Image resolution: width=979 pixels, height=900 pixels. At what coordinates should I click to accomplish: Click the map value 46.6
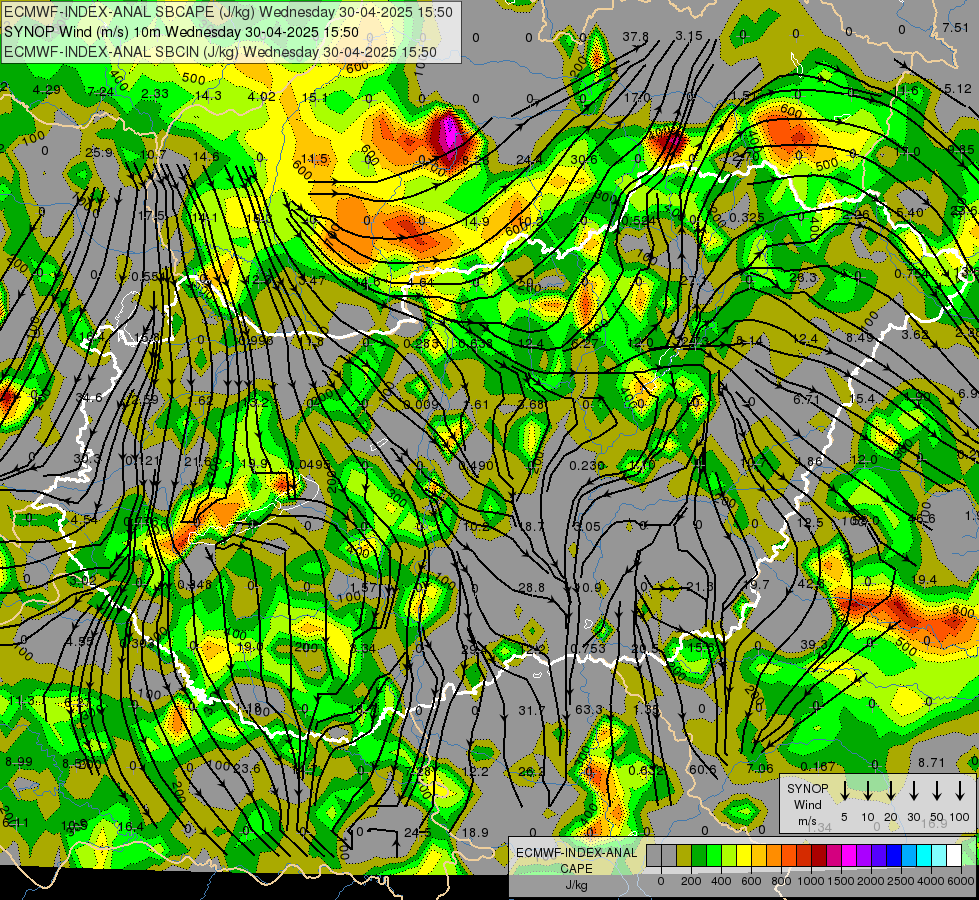point(922,518)
